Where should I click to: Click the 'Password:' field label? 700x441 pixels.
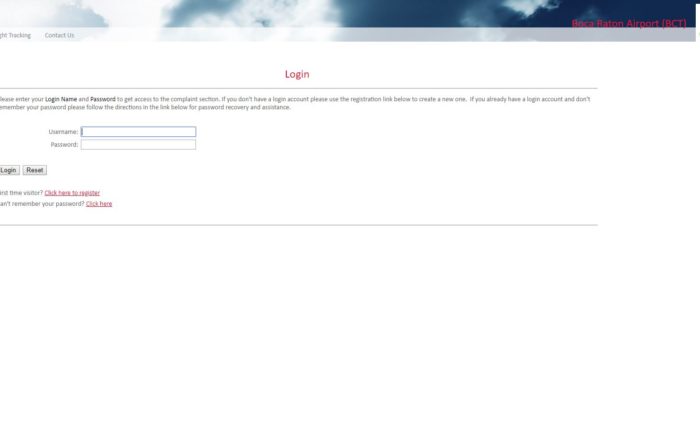64,145
